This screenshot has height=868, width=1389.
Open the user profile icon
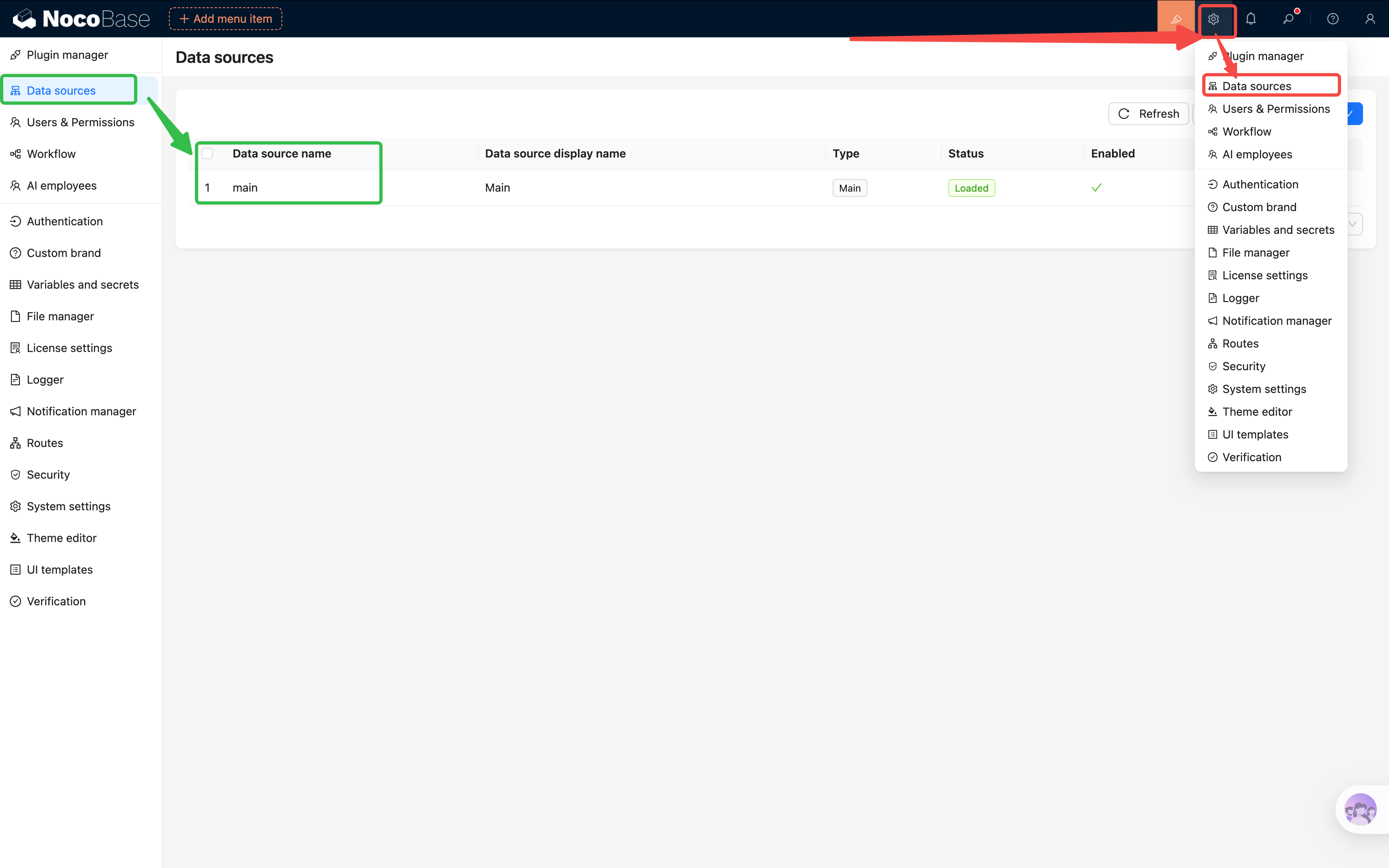point(1370,19)
